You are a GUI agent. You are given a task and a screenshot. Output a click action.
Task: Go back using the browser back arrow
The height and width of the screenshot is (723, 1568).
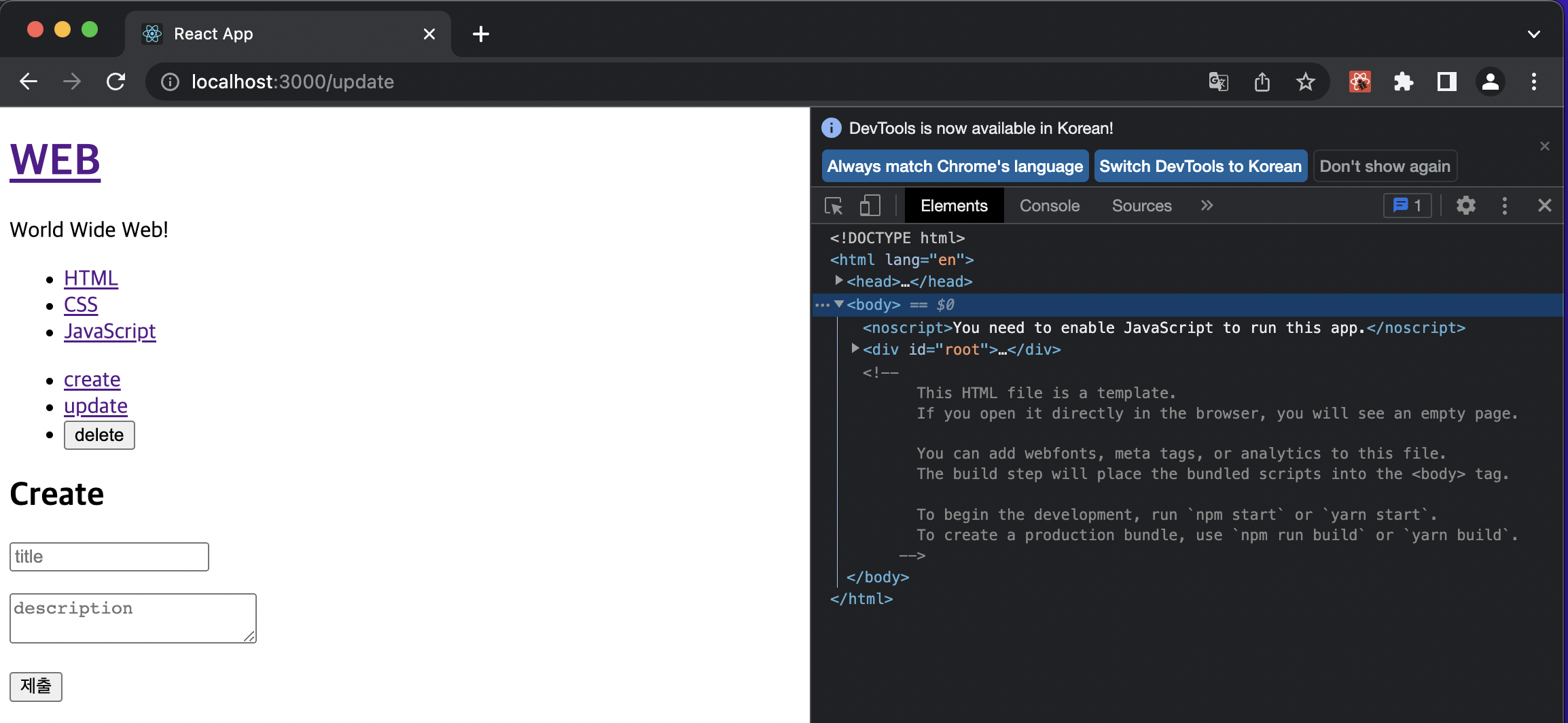coord(29,82)
